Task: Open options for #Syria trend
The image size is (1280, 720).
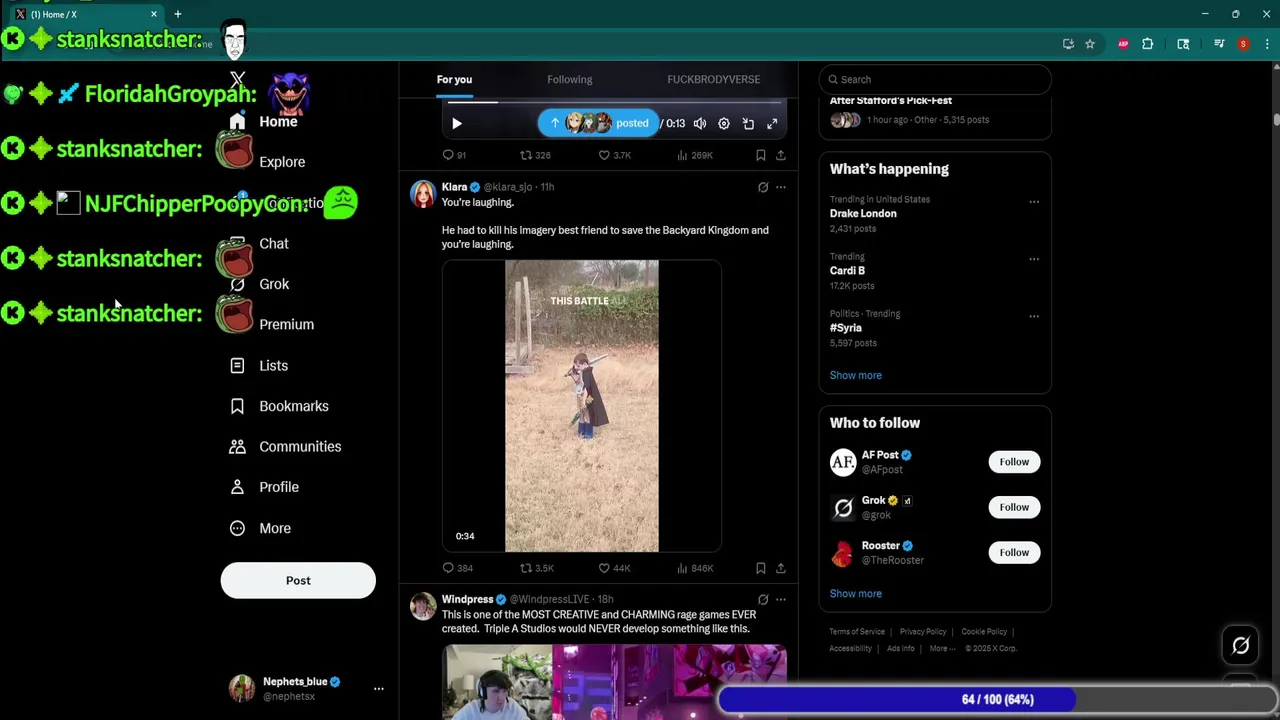Action: coord(1034,316)
